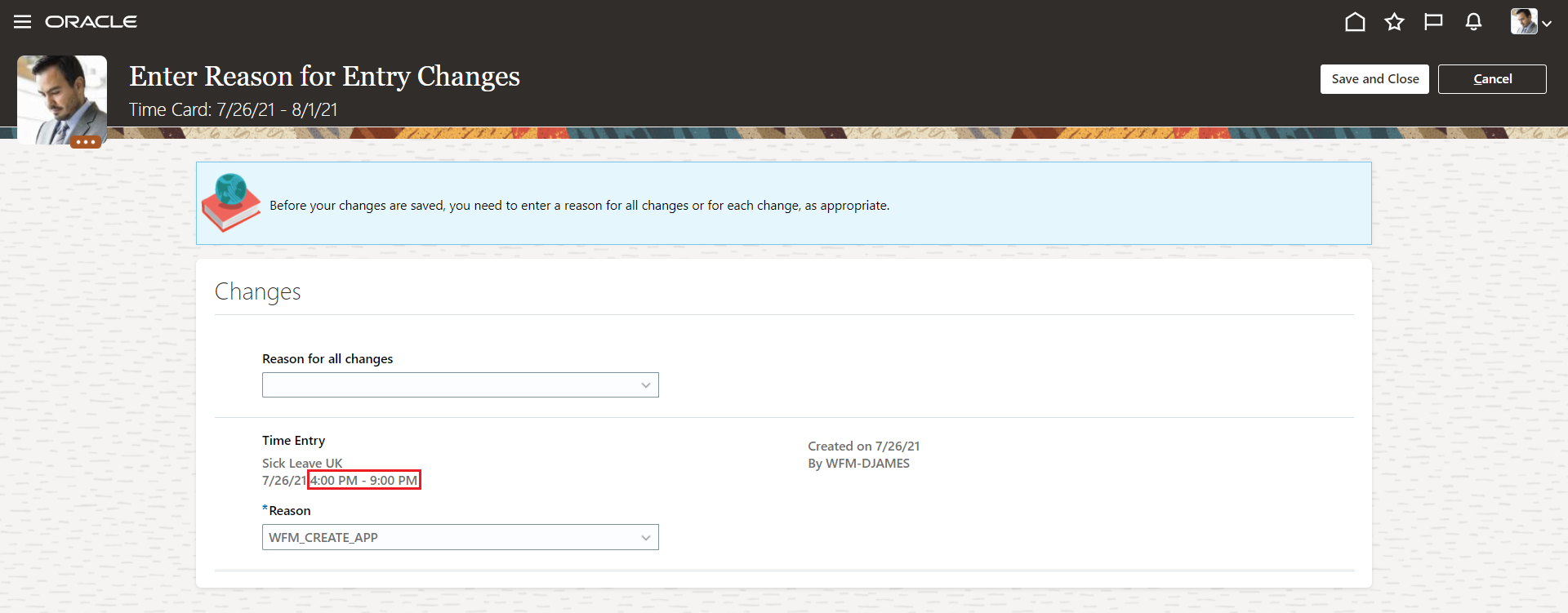The height and width of the screenshot is (613, 1568).
Task: Open Favorites star icon
Action: tap(1394, 22)
